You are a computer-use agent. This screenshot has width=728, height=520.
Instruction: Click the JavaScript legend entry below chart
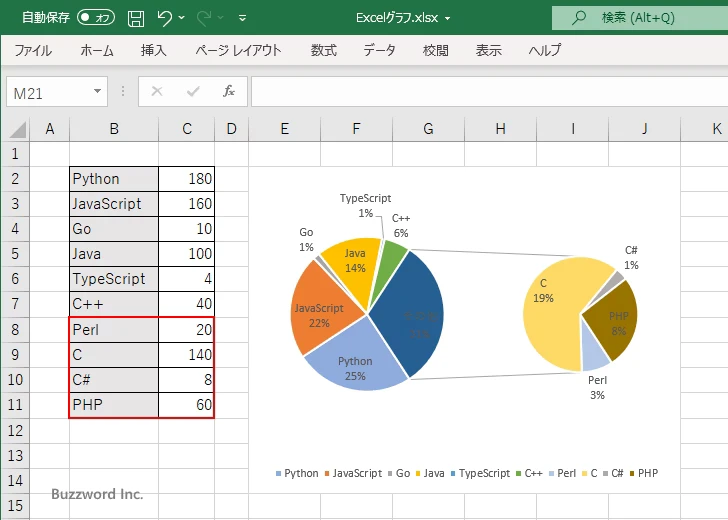[x=355, y=473]
